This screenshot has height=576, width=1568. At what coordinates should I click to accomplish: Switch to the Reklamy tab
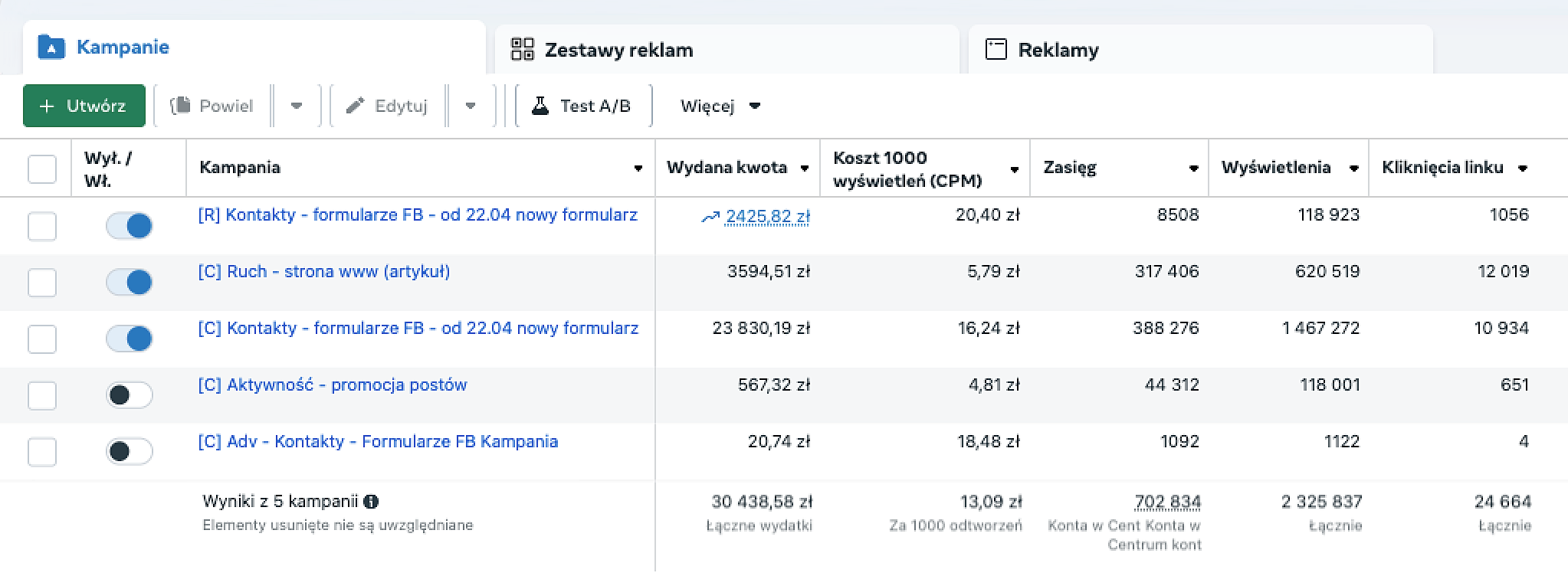coord(1058,50)
